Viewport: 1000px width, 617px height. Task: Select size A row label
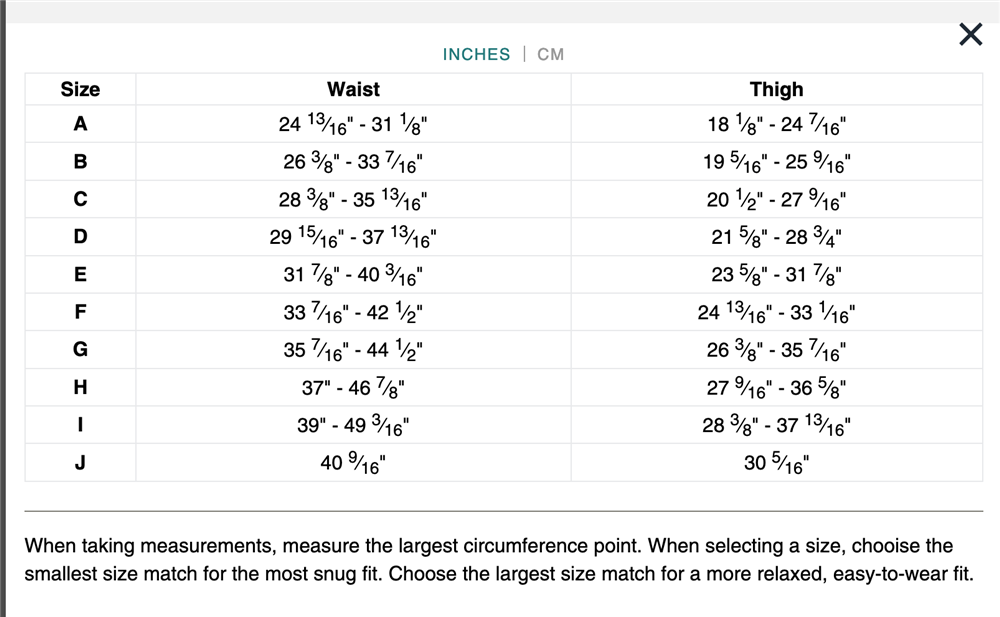[x=80, y=125]
